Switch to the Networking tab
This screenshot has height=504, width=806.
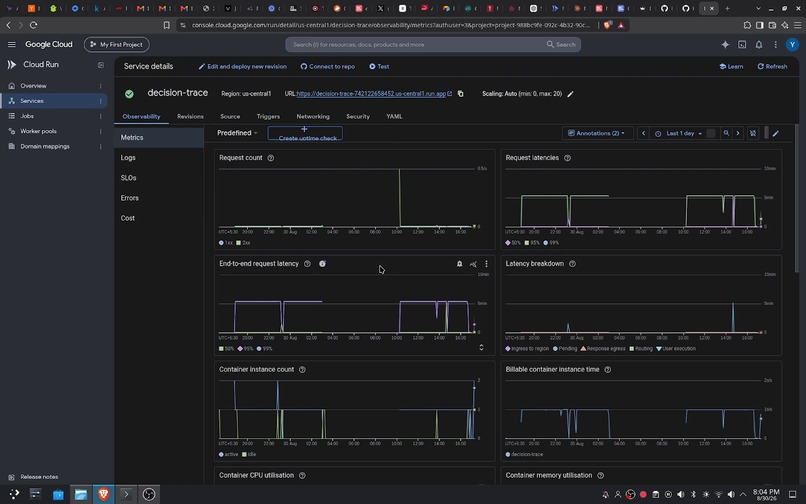[313, 117]
